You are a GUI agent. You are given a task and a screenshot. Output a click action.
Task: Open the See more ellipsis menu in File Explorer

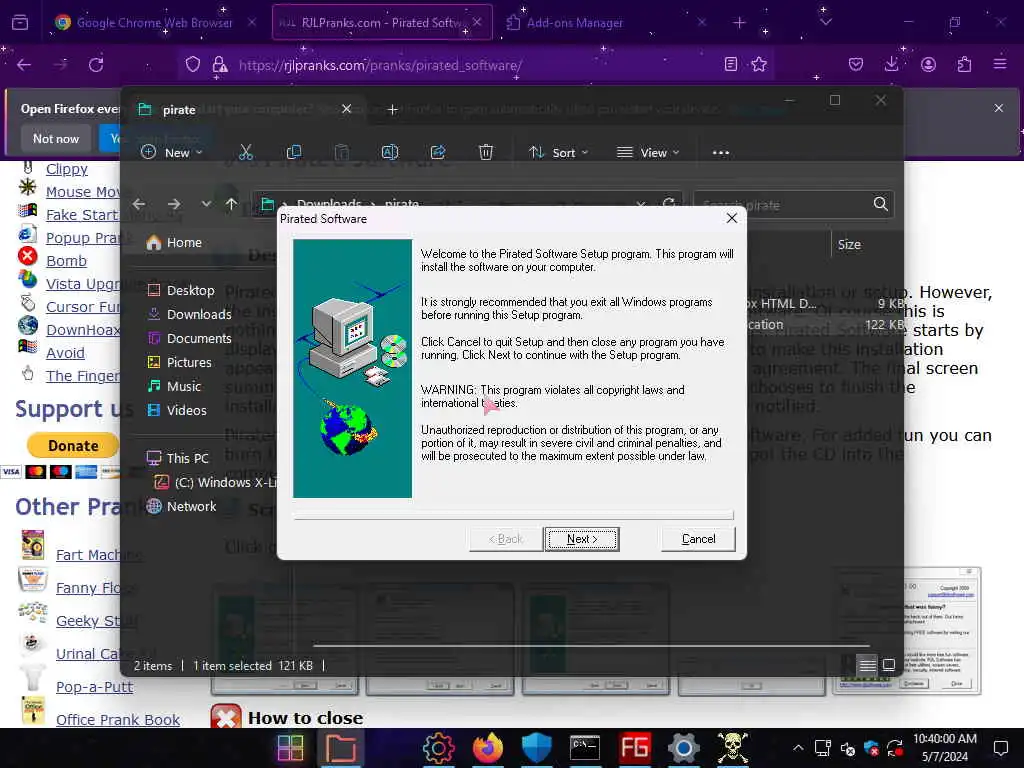tap(720, 153)
